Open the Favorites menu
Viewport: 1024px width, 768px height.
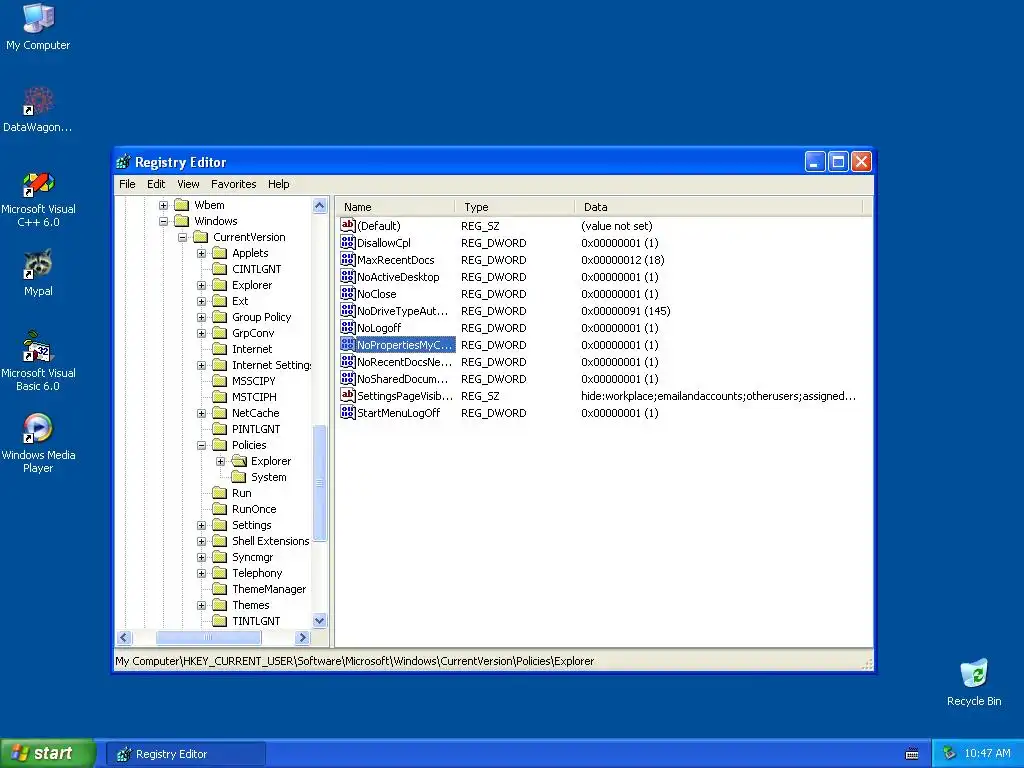click(x=233, y=184)
